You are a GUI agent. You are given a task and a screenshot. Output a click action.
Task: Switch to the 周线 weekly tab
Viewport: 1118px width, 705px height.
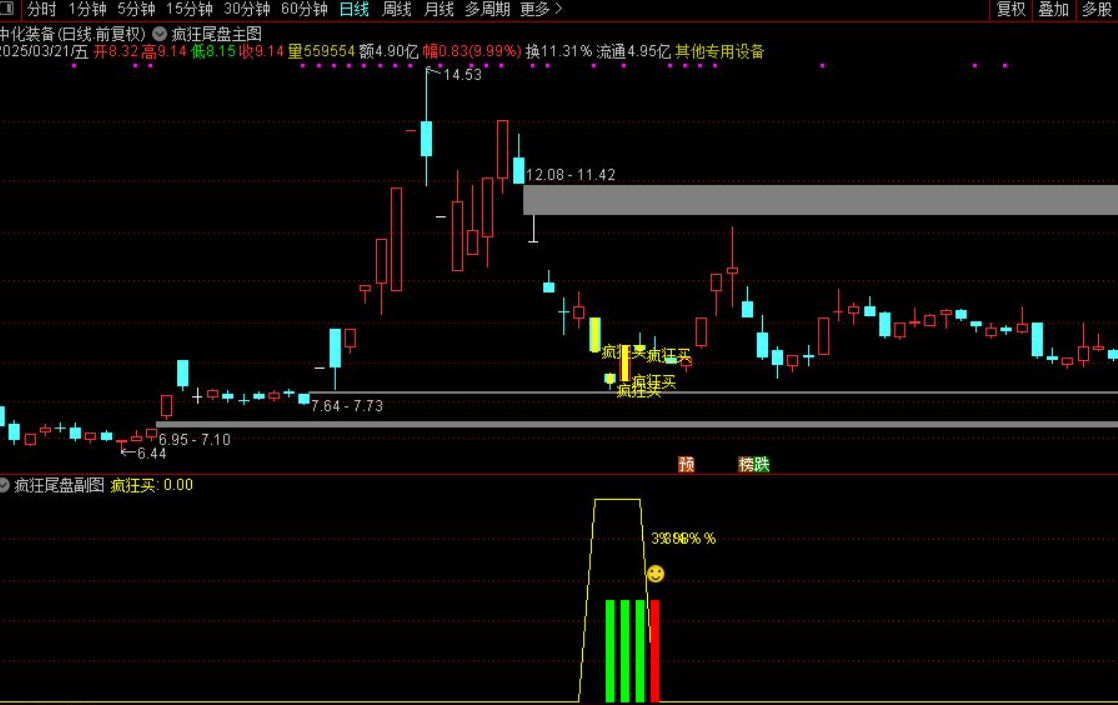397,9
